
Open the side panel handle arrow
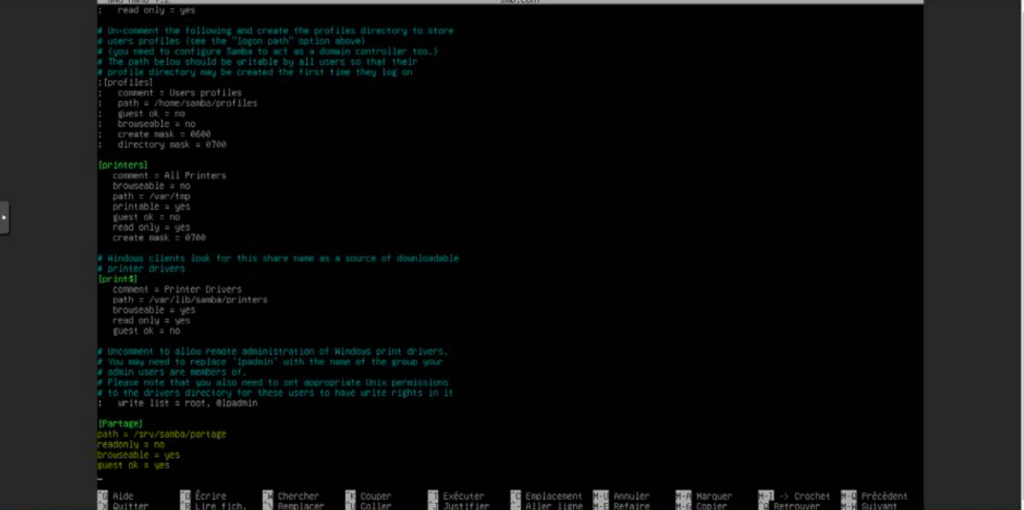(x=4, y=217)
